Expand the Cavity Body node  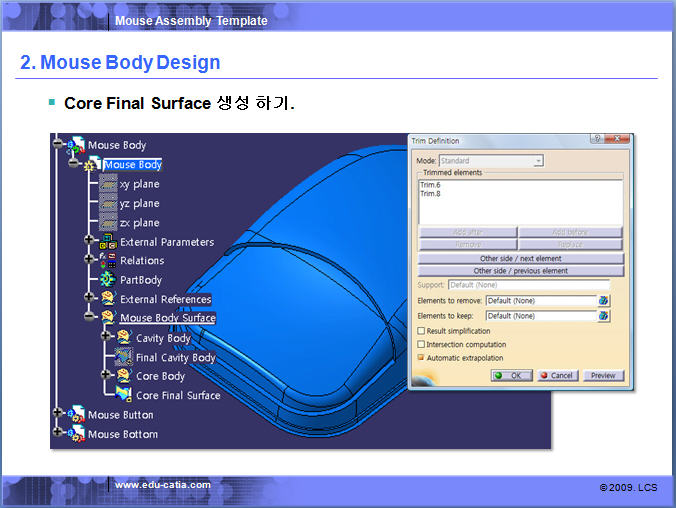point(106,338)
